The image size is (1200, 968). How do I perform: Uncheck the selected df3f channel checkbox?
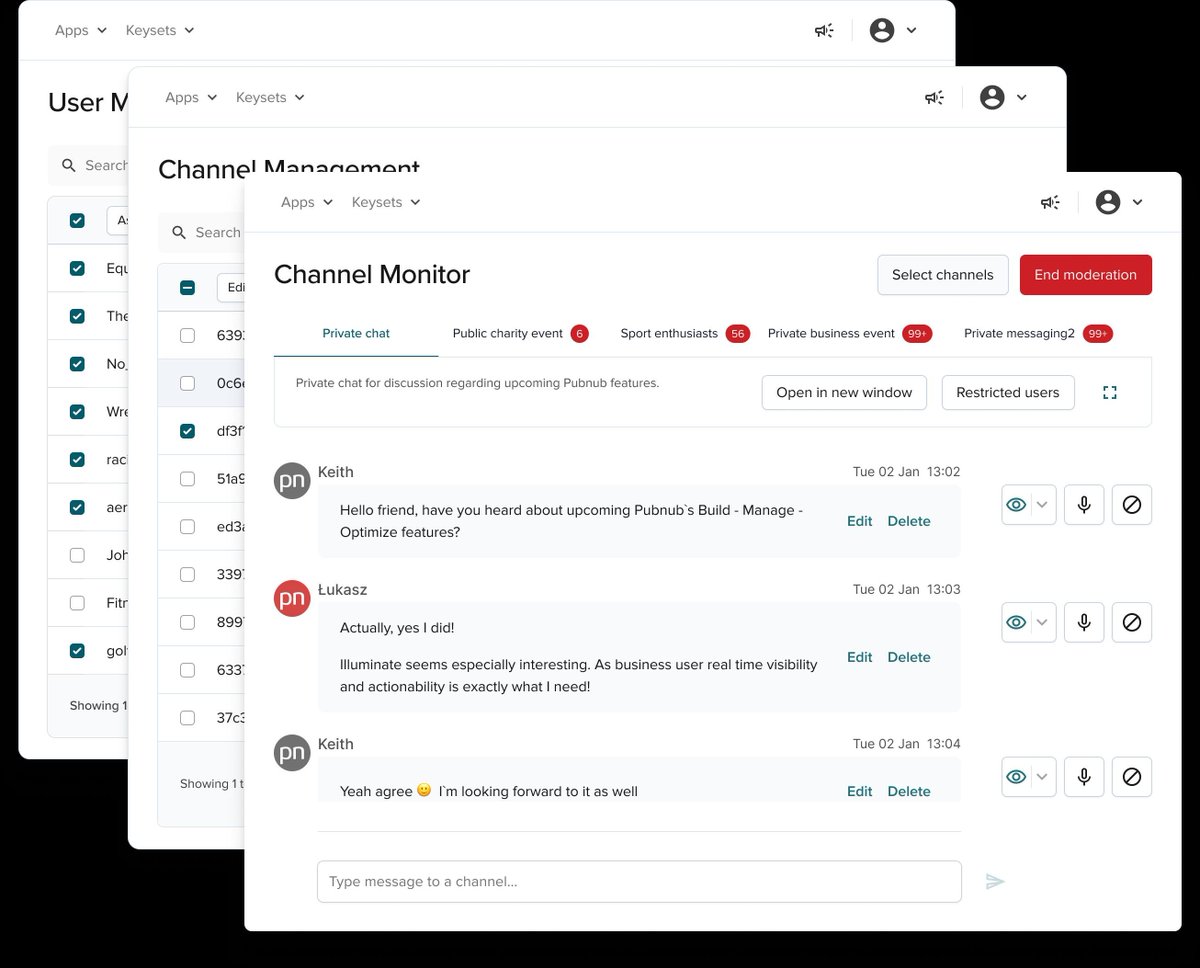click(187, 430)
